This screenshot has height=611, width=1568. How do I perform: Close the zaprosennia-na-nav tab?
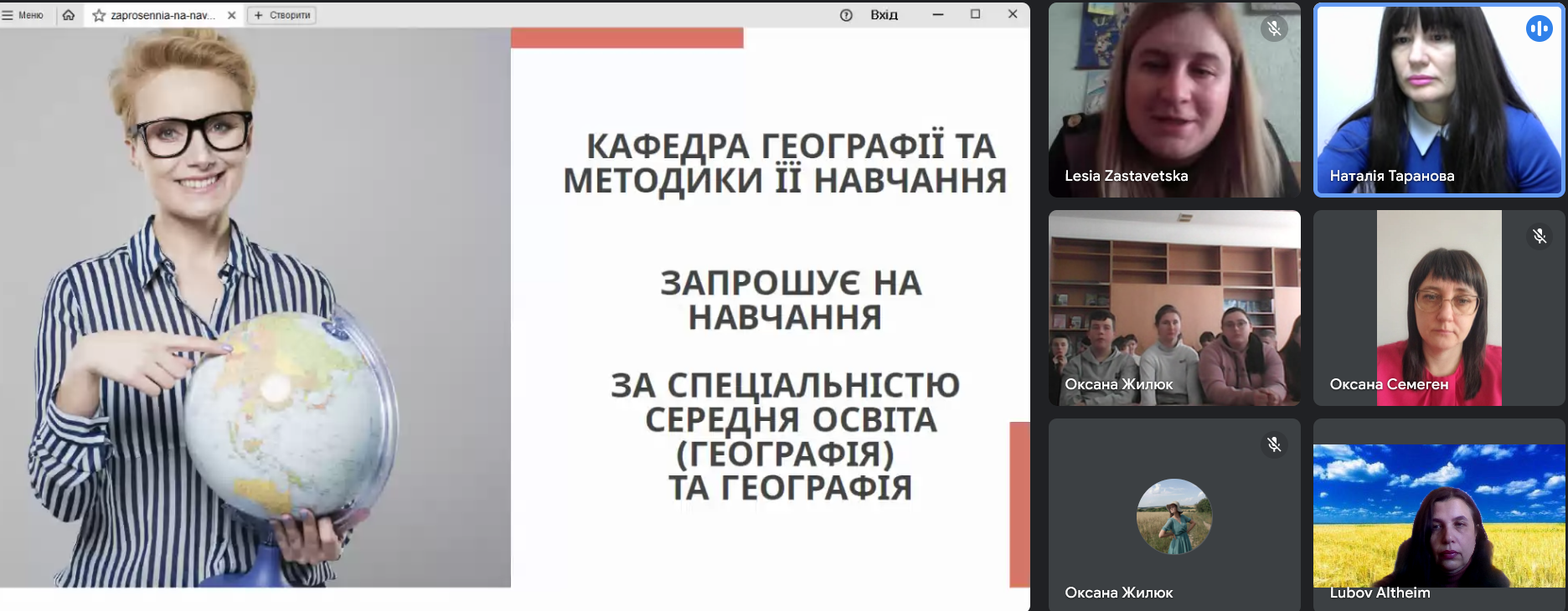click(232, 15)
